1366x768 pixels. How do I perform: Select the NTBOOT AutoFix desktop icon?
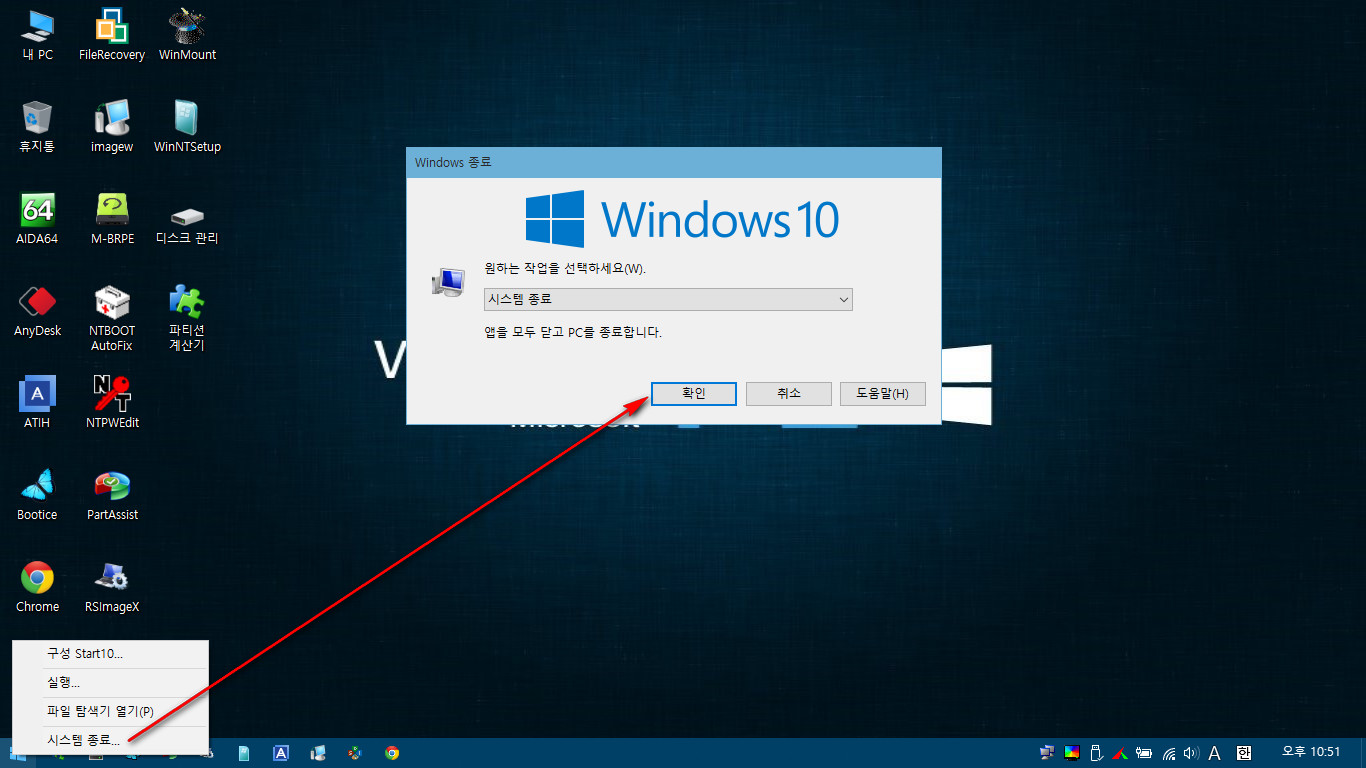pos(112,318)
